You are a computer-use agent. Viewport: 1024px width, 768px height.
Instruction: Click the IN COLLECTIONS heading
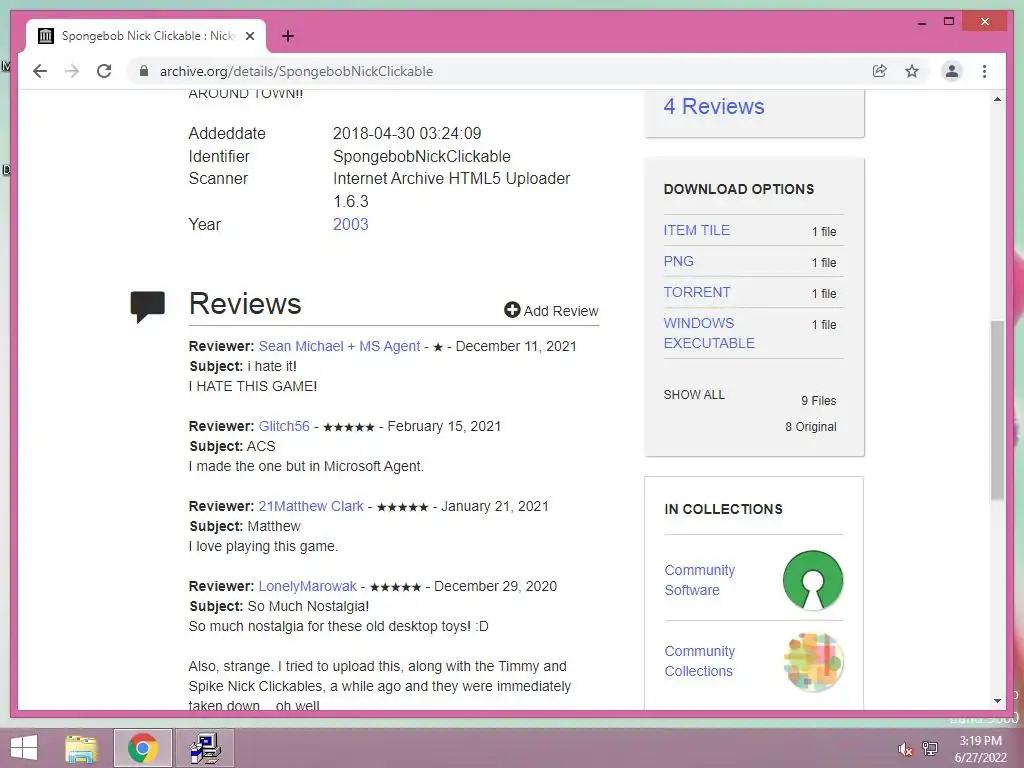tap(723, 509)
